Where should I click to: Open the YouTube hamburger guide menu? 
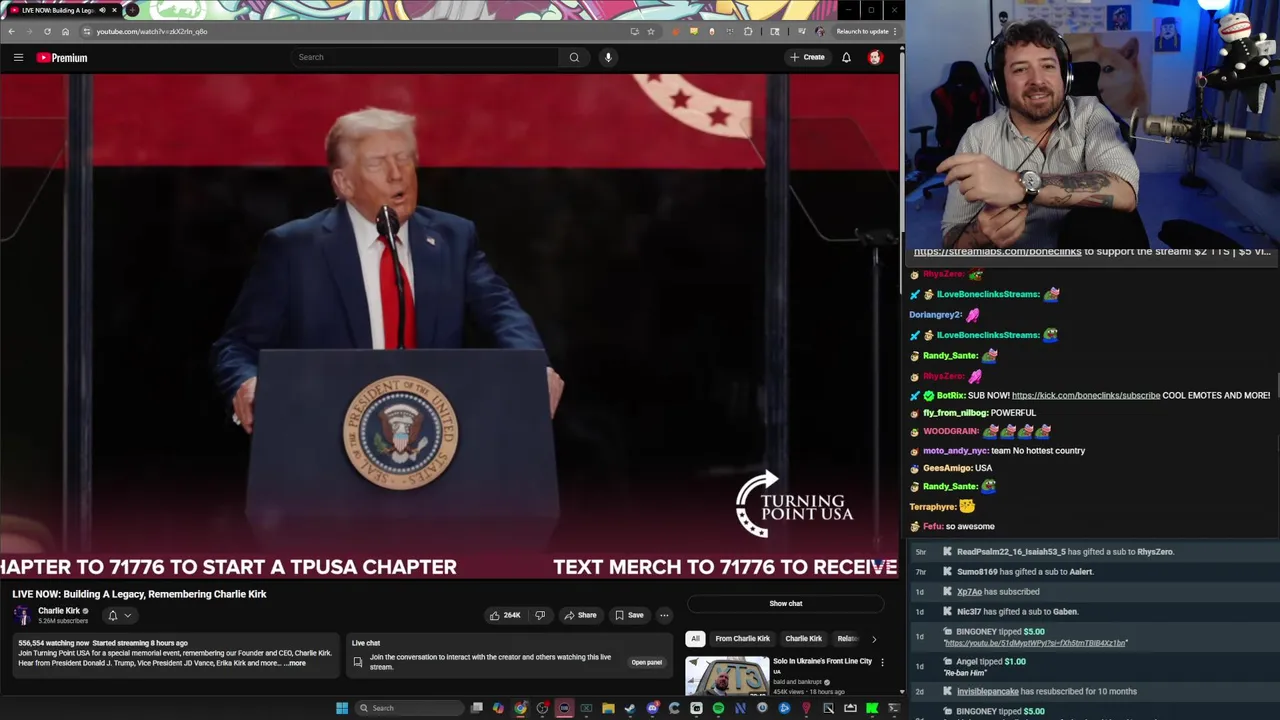[x=18, y=57]
